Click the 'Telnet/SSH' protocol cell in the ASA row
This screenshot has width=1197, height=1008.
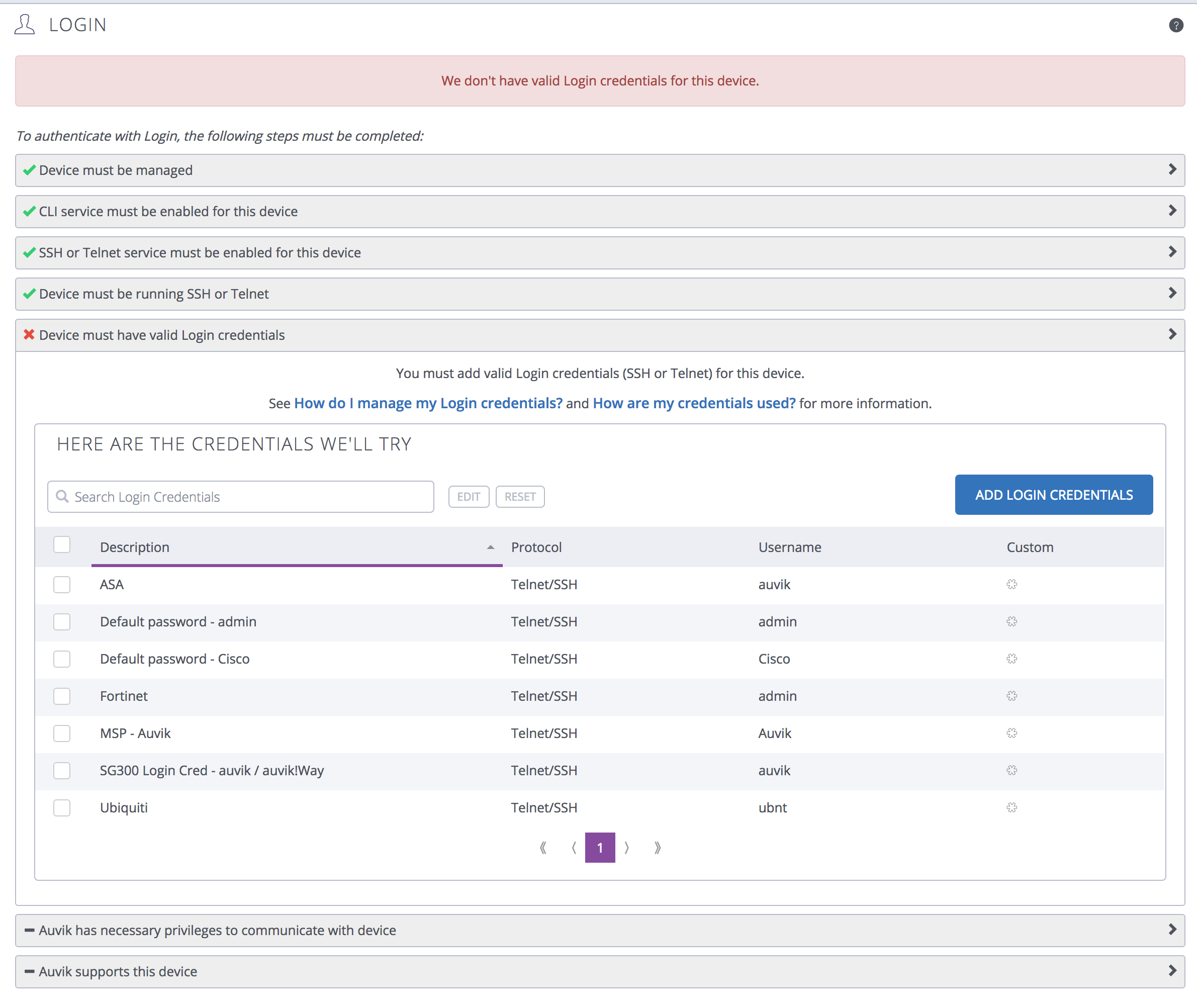pos(544,584)
